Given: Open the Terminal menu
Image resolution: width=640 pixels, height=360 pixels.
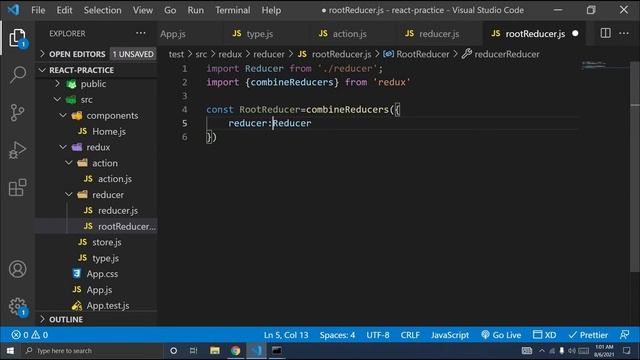Looking at the screenshot, I should [x=233, y=10].
